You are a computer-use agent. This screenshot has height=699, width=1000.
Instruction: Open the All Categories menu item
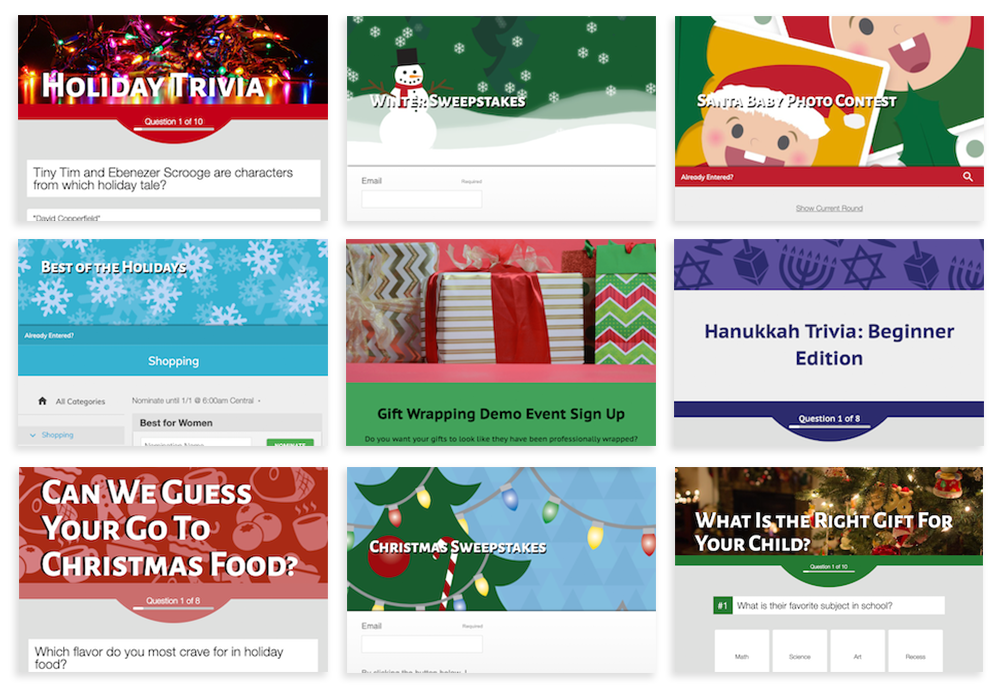(x=80, y=402)
